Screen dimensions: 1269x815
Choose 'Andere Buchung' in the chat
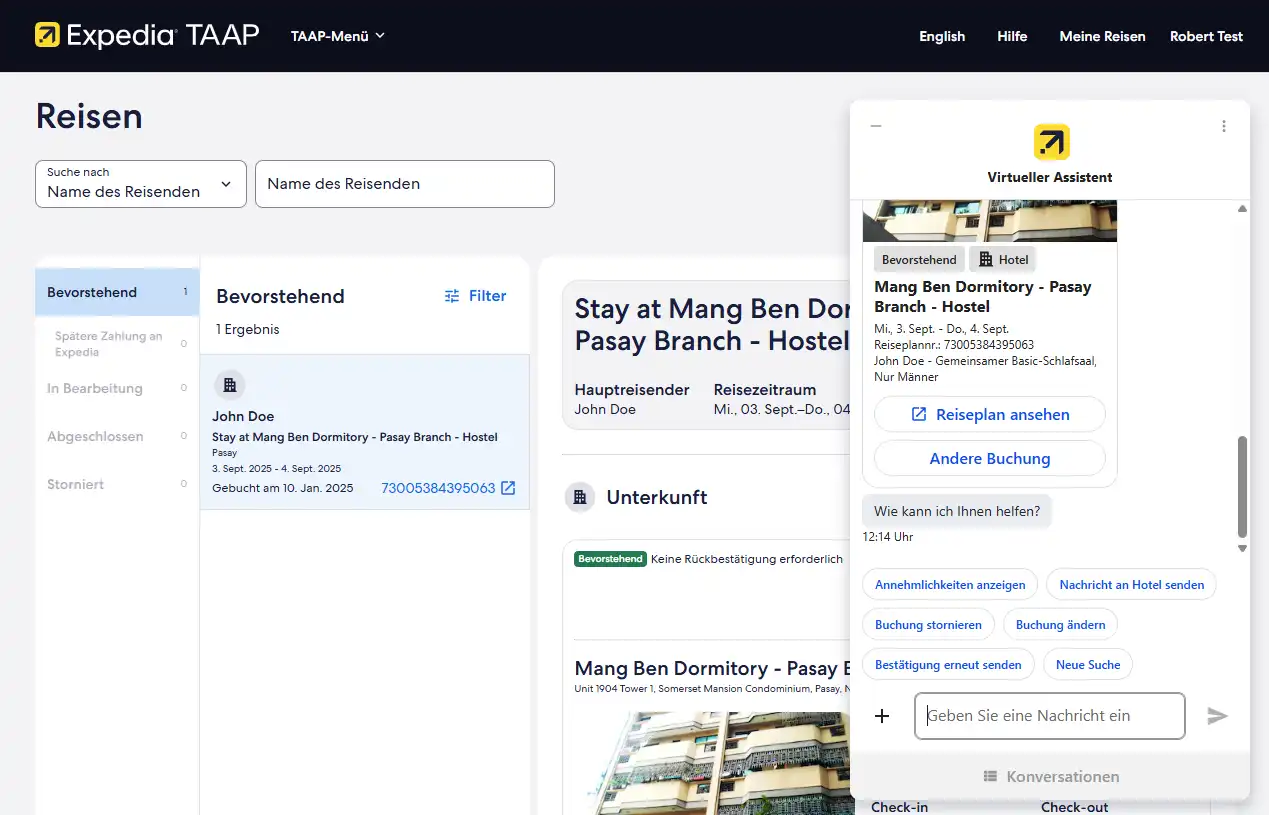990,459
